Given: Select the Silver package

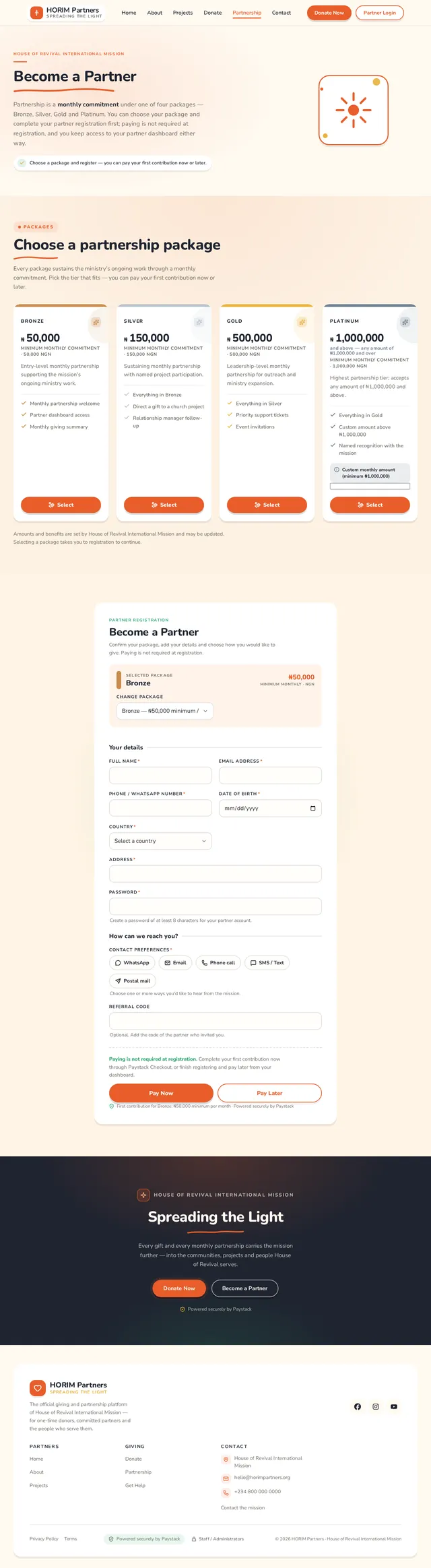Looking at the screenshot, I should (x=164, y=505).
